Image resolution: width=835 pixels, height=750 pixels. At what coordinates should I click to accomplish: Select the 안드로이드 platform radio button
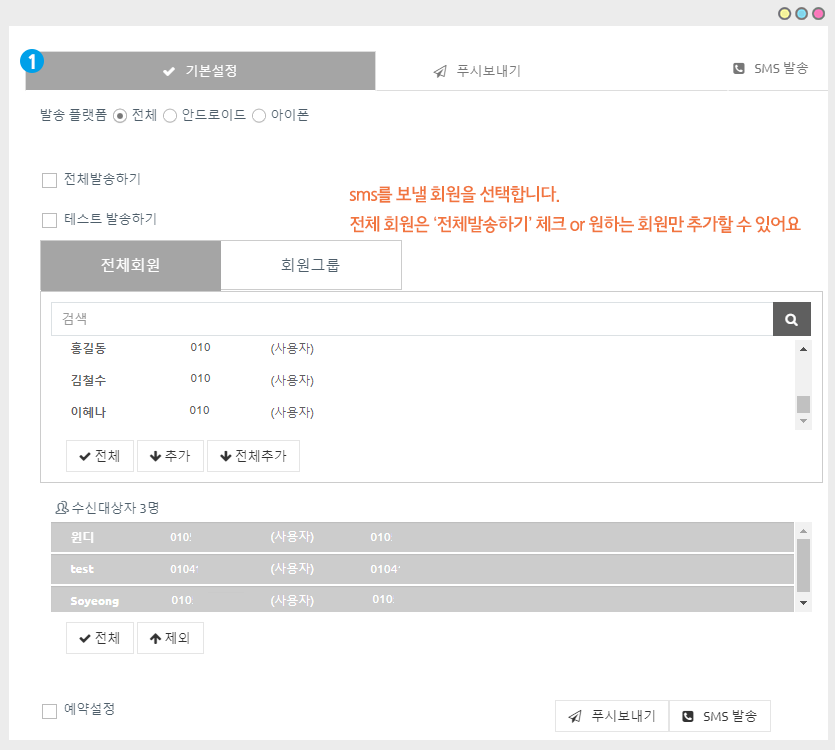click(170, 116)
